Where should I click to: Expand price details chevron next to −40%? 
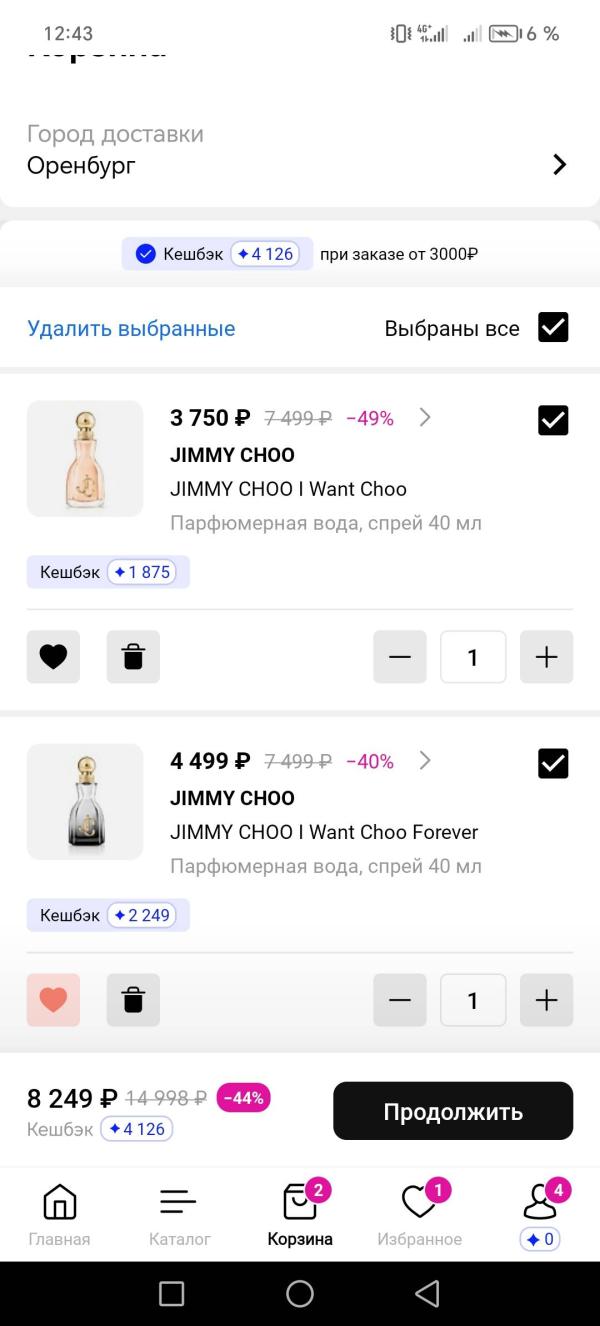(x=425, y=761)
